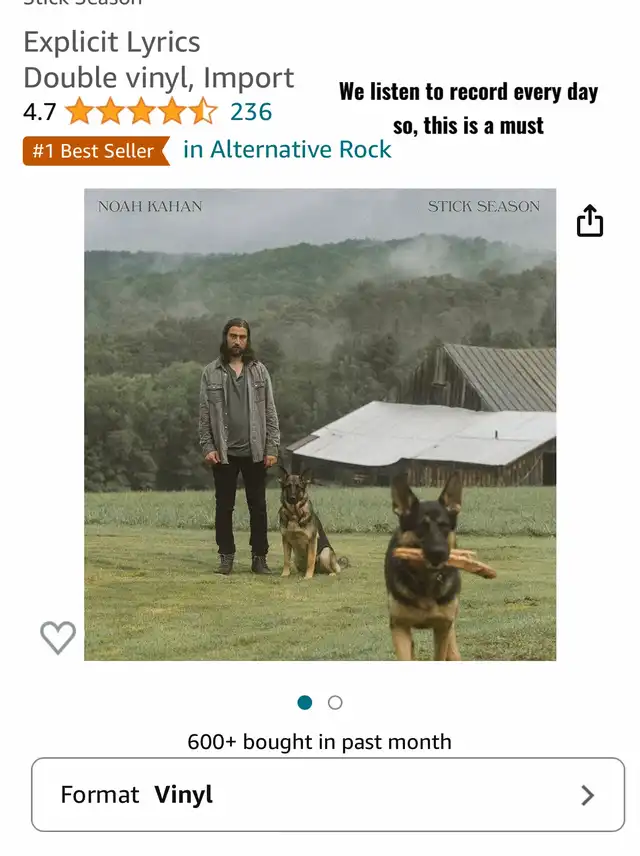Click the half-filled fifth rating star
Image resolution: width=640 pixels, height=856 pixels.
(x=203, y=111)
